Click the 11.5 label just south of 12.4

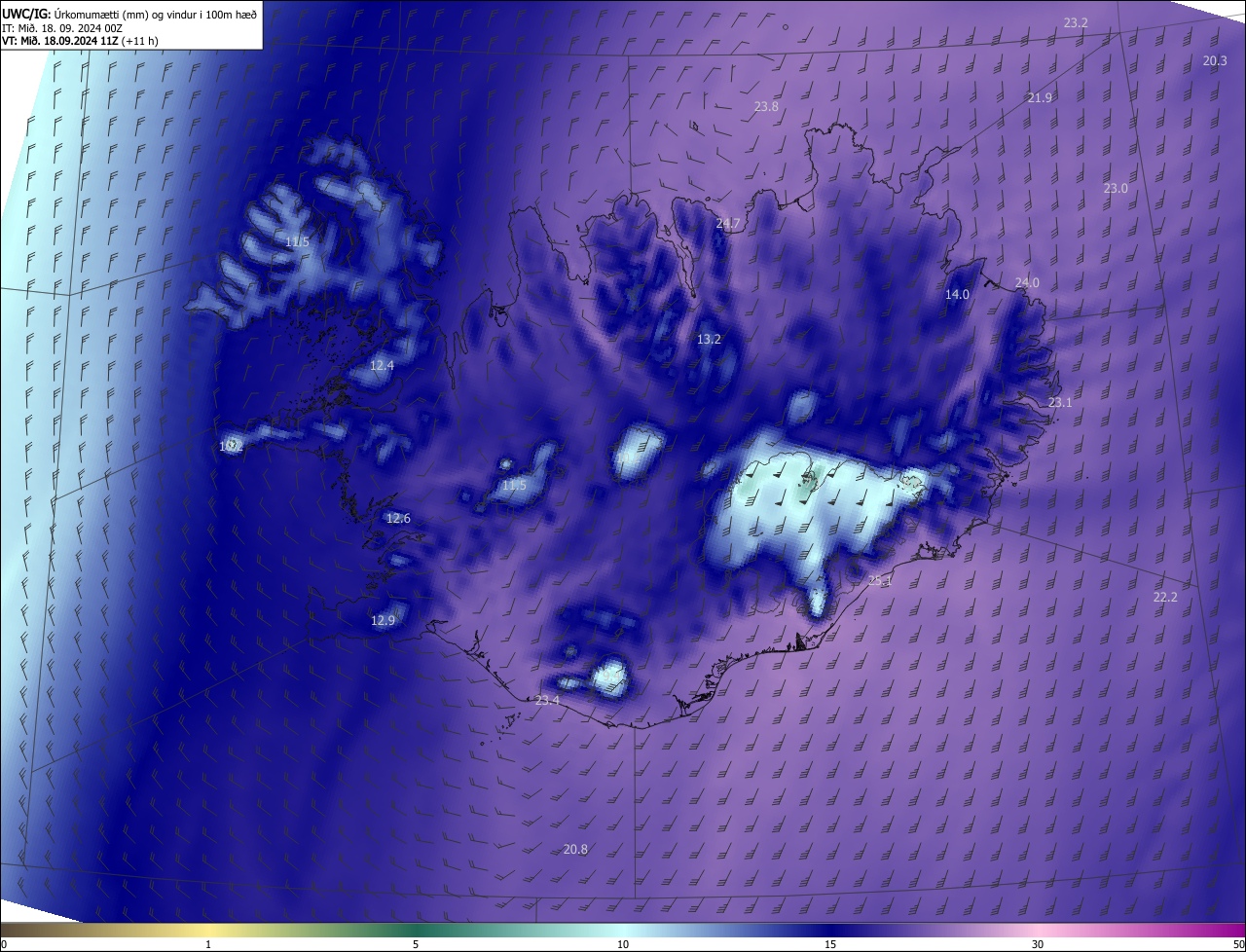[x=514, y=485]
